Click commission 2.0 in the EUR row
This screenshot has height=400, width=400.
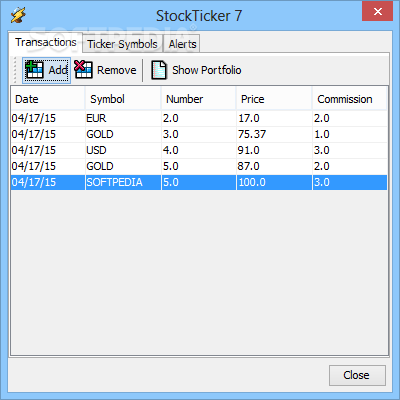coord(350,118)
